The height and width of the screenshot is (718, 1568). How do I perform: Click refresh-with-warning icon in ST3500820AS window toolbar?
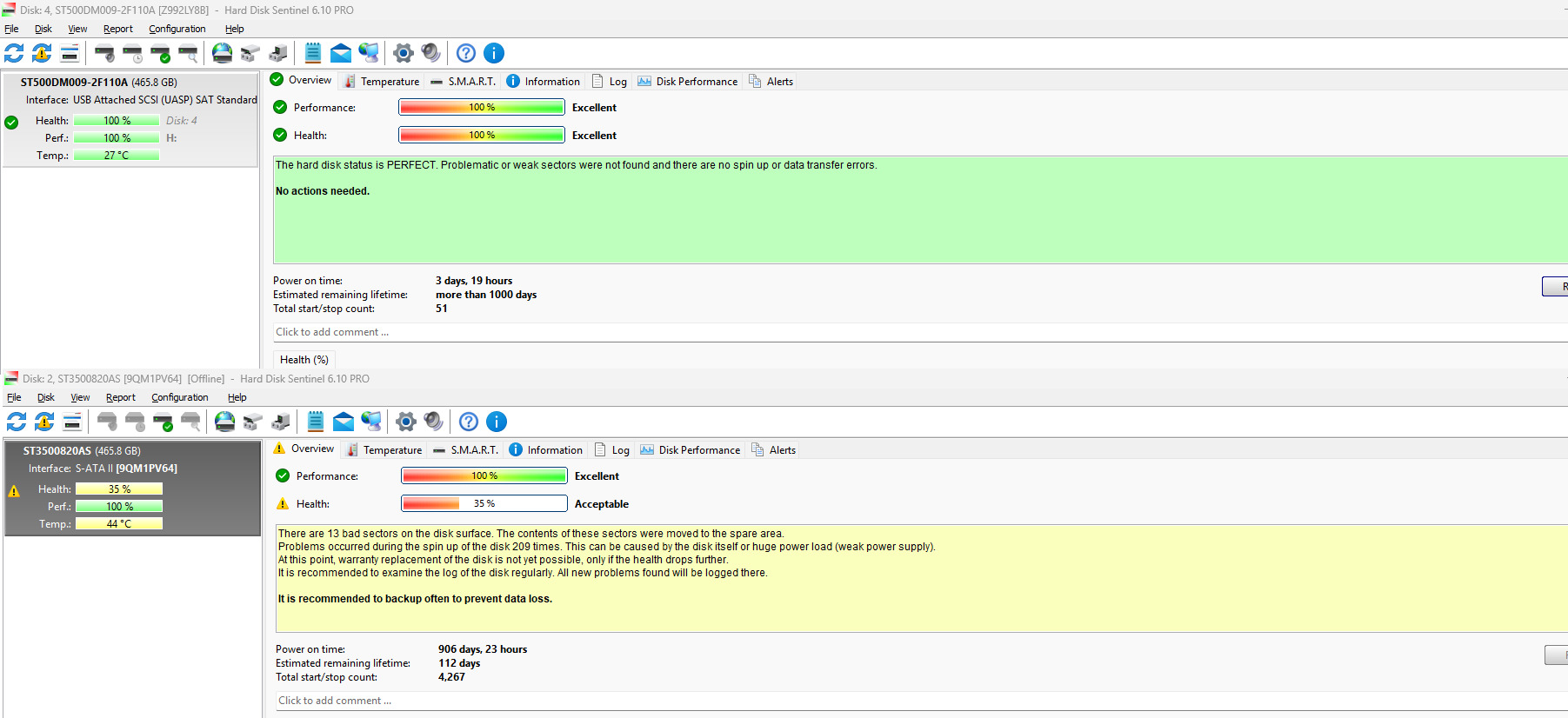[44, 422]
